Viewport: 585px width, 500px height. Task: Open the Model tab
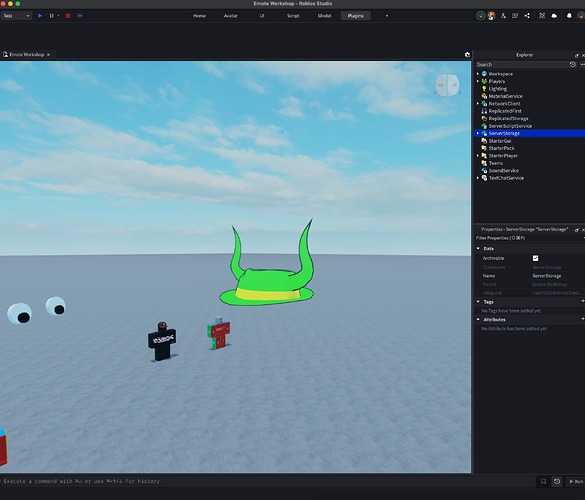pyautogui.click(x=324, y=16)
